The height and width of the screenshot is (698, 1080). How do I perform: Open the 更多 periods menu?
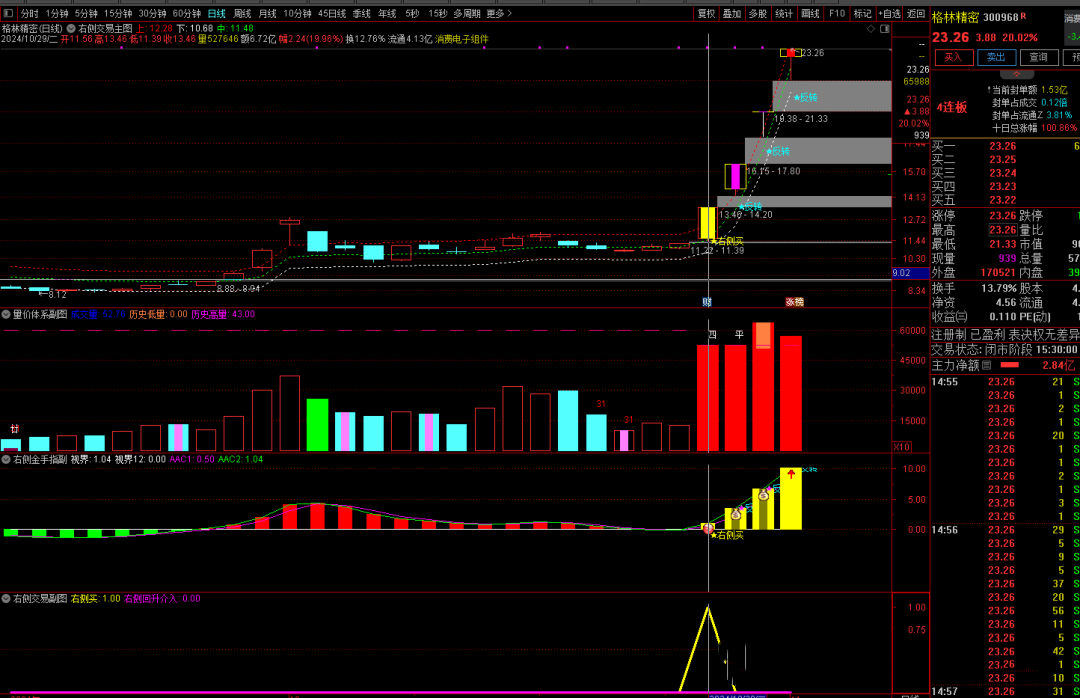point(499,14)
